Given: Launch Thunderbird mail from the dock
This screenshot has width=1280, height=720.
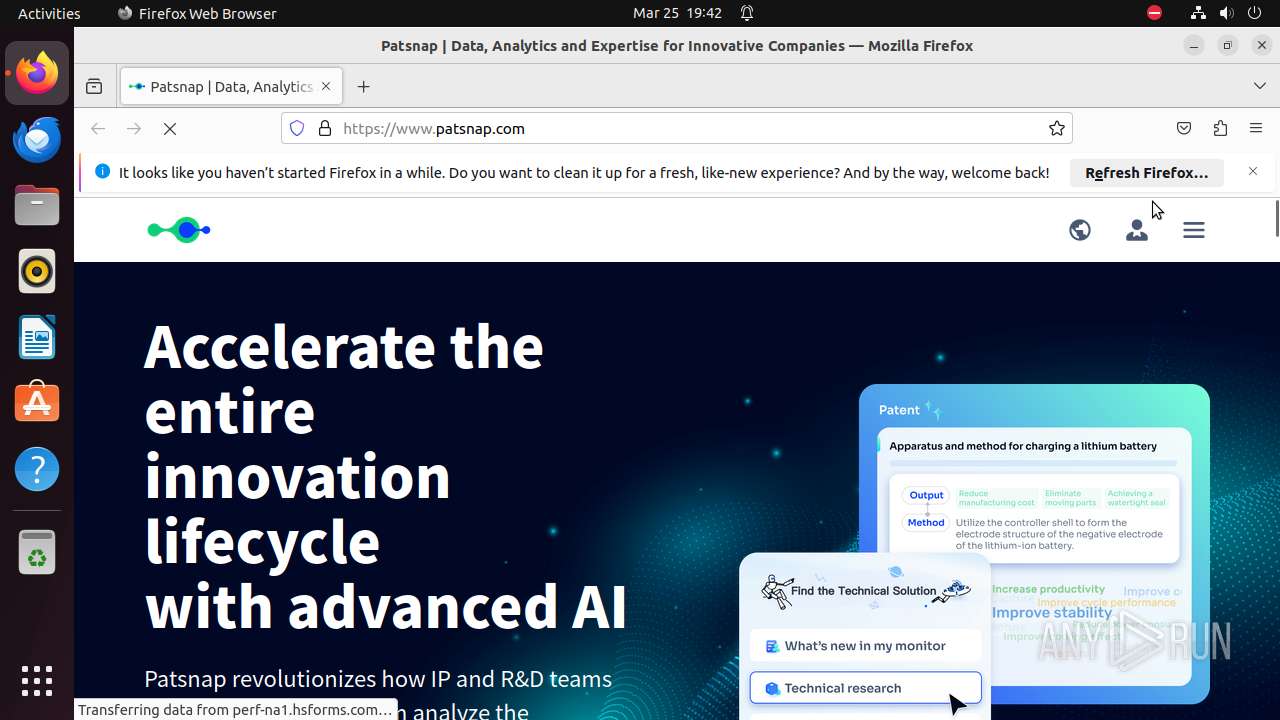Looking at the screenshot, I should click(37, 139).
